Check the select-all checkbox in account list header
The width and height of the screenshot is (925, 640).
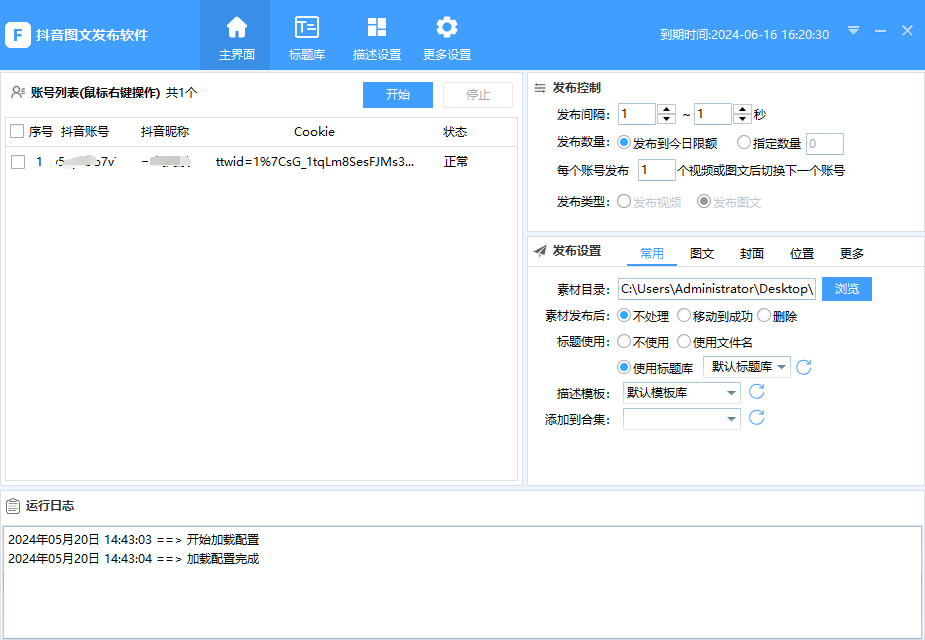(17, 131)
